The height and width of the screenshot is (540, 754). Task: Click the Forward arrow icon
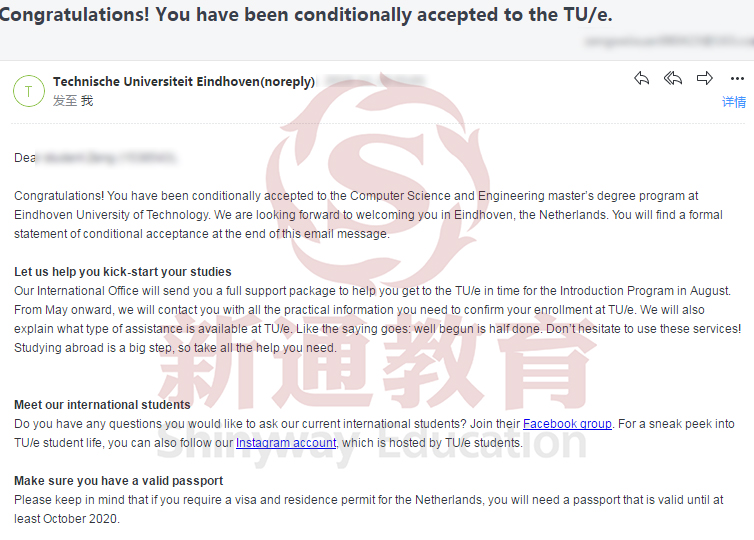point(704,78)
